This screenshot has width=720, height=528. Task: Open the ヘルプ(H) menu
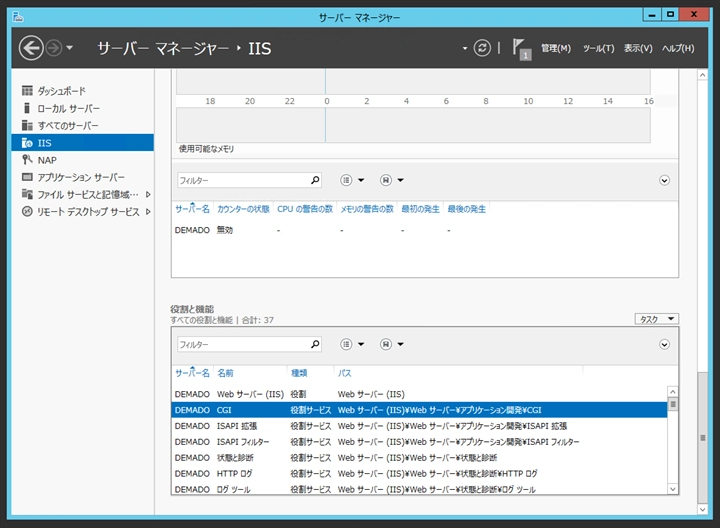point(678,48)
